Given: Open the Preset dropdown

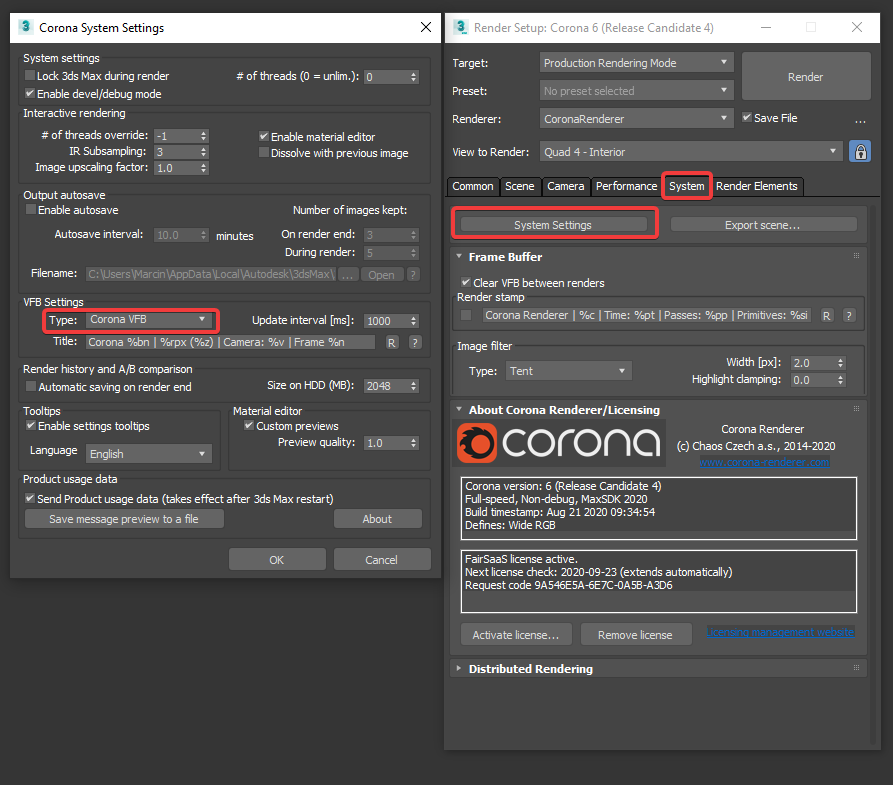Looking at the screenshot, I should [636, 91].
